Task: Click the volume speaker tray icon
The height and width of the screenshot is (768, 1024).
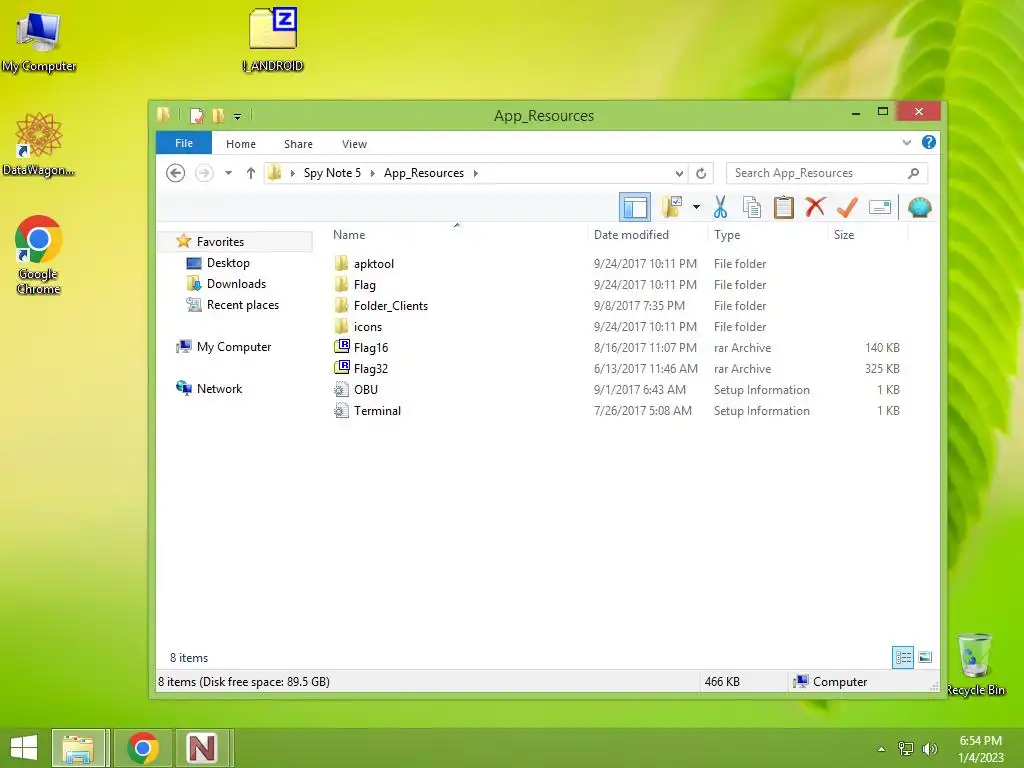Action: click(929, 749)
